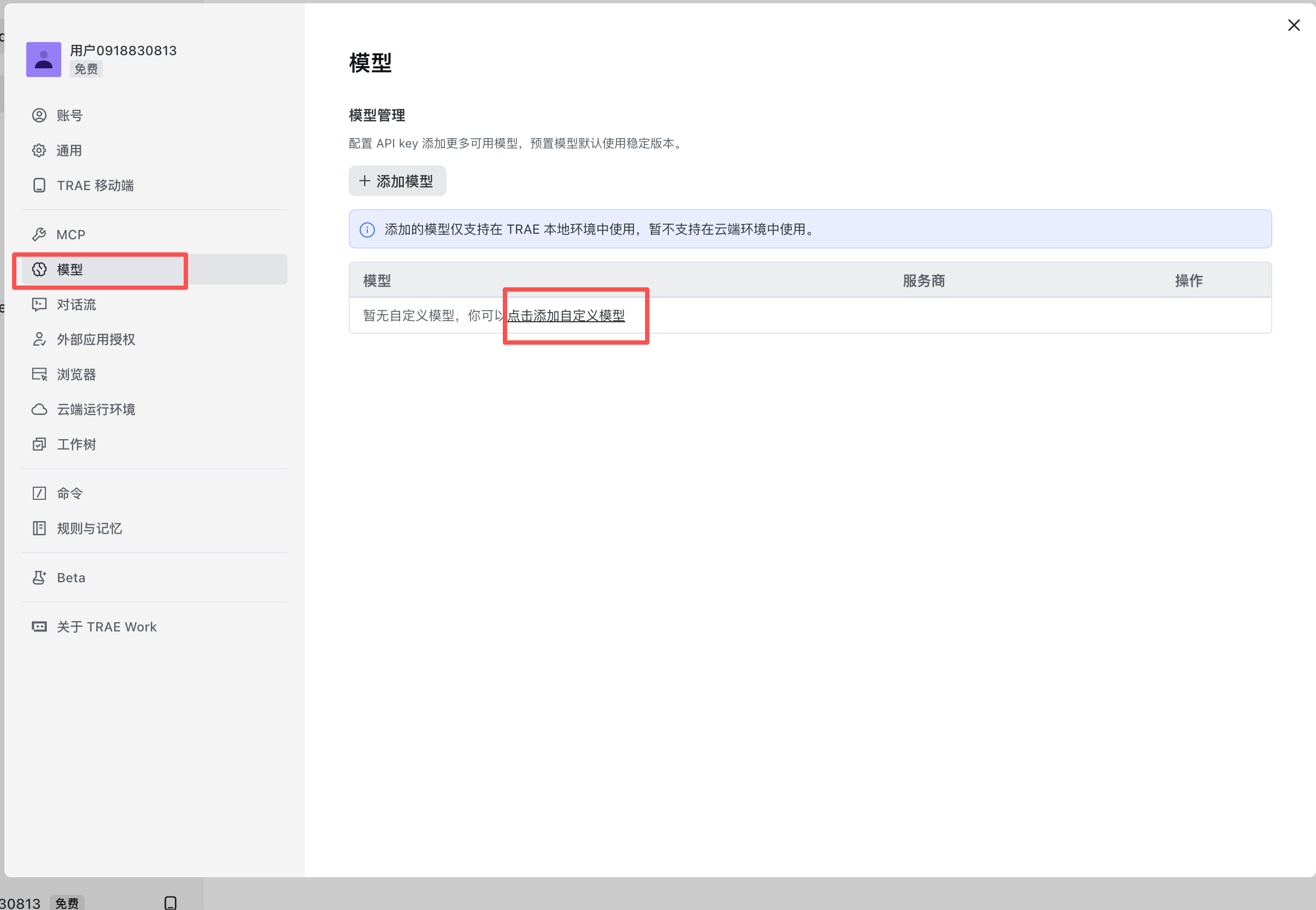The height and width of the screenshot is (910, 1316).
Task: Click the 规则与记忆 book icon
Action: tap(39, 529)
